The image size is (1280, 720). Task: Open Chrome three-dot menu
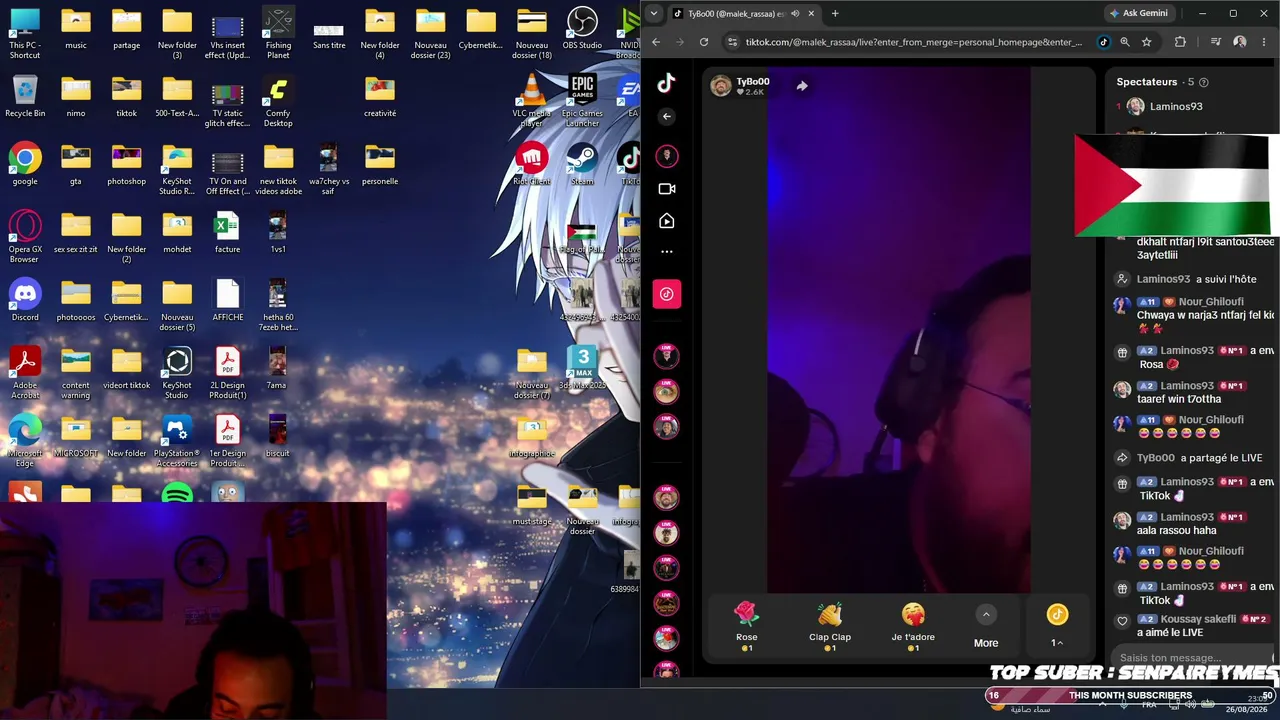(1264, 42)
